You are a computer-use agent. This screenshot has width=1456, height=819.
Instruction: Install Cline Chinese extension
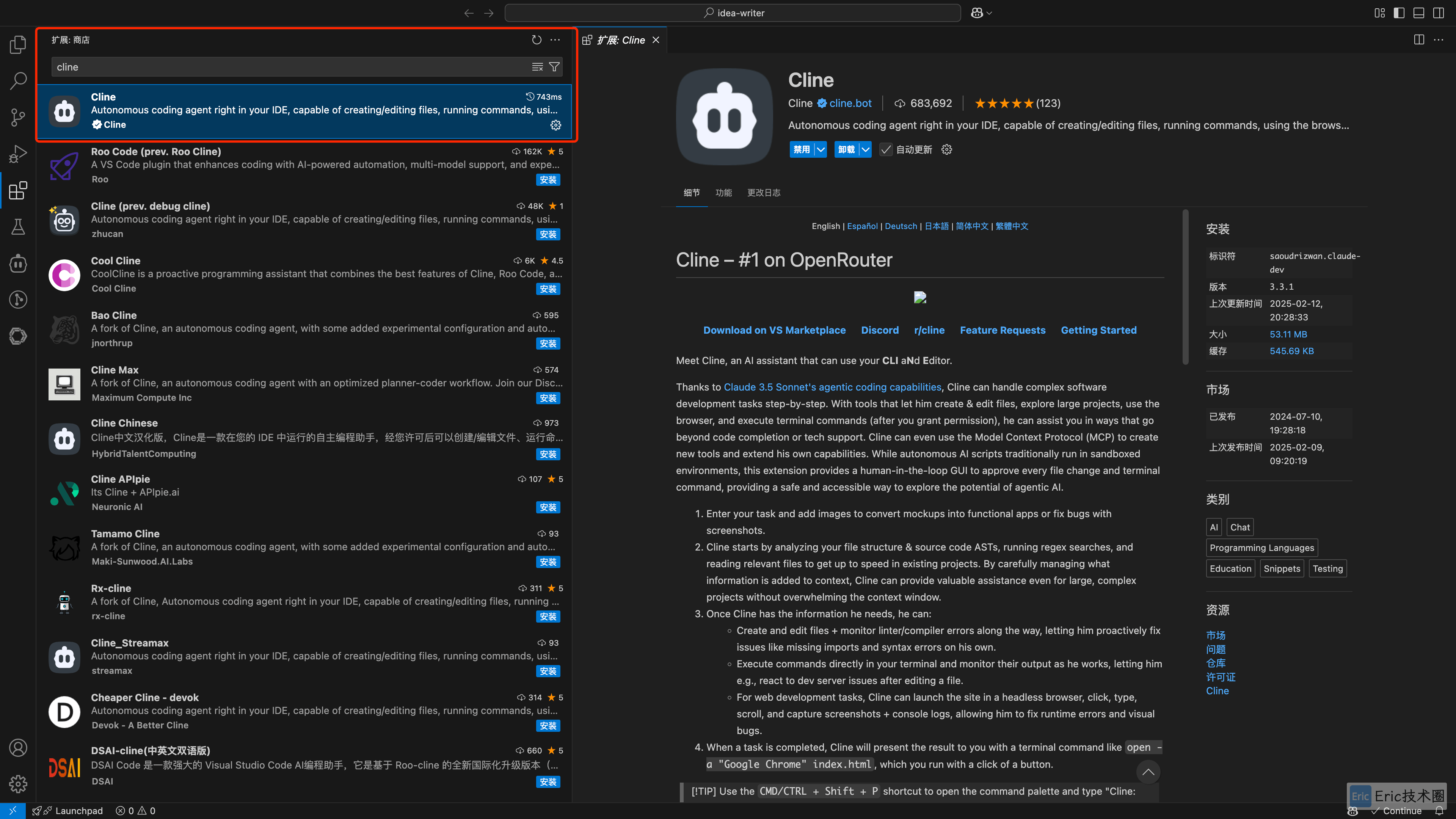coord(548,455)
